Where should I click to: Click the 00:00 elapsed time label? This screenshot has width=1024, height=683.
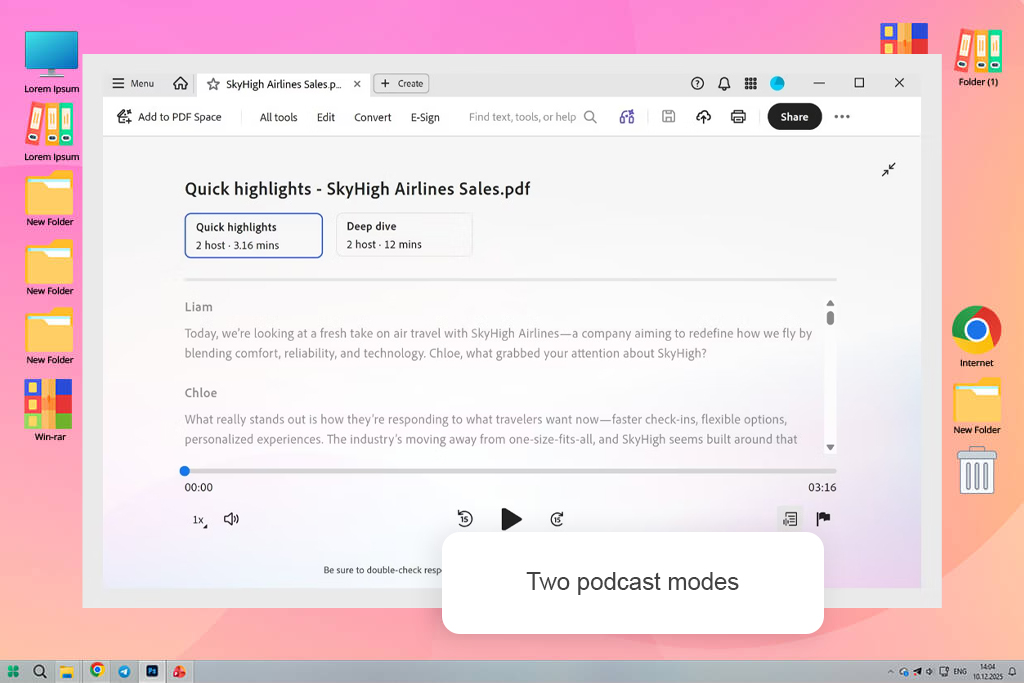pos(199,487)
